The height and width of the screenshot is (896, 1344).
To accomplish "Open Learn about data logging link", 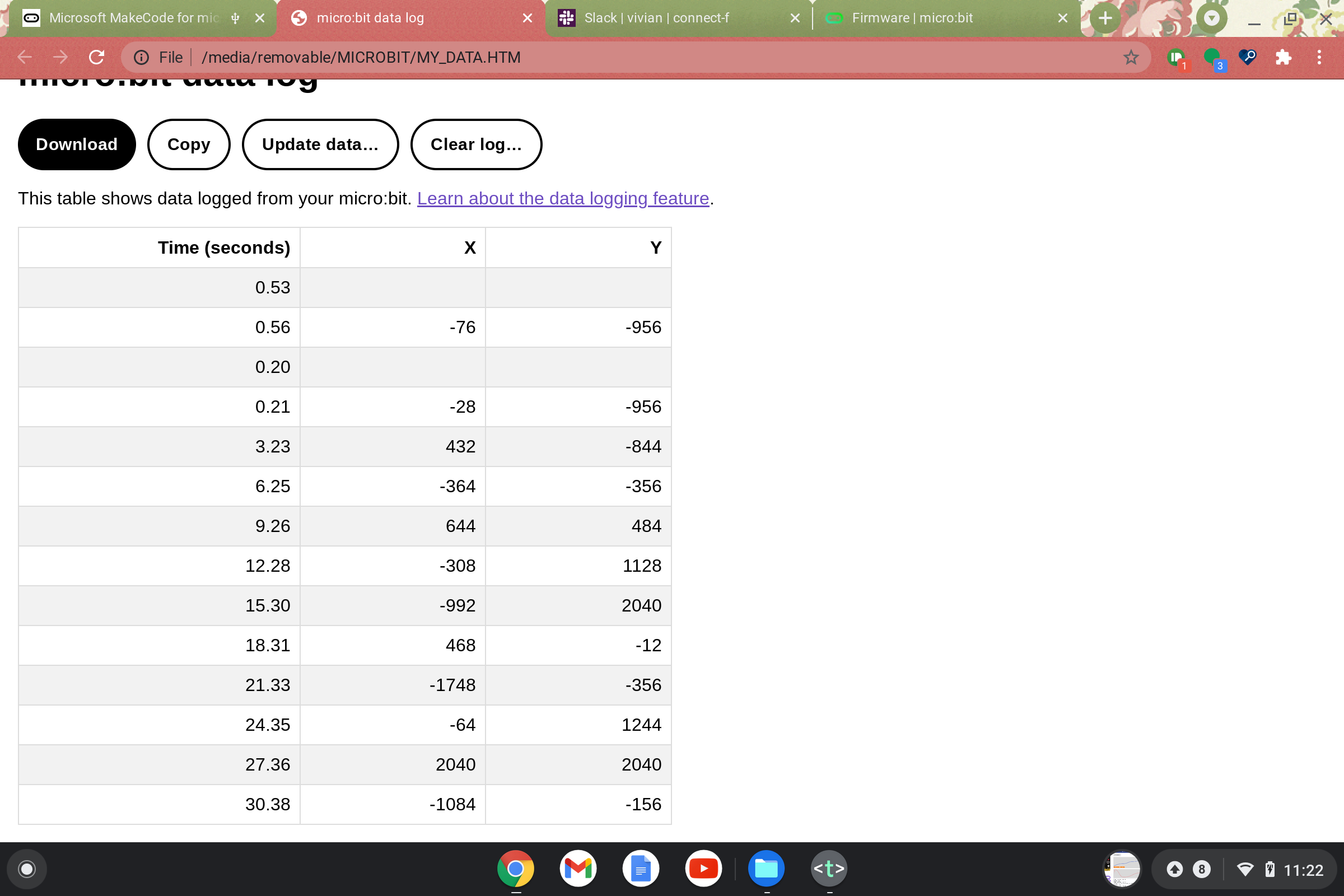I will point(562,198).
